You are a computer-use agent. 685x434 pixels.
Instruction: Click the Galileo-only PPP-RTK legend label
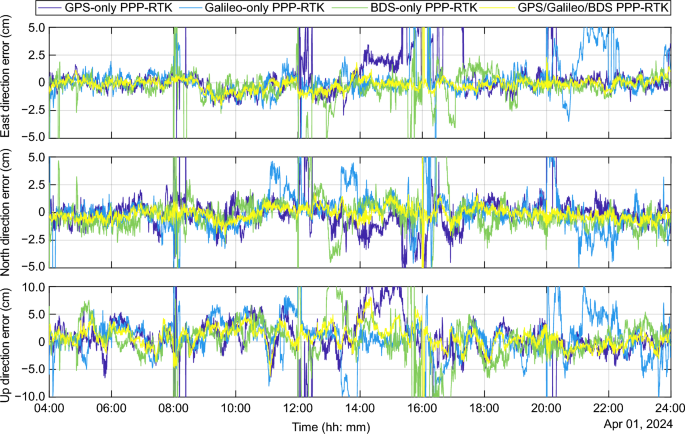pos(265,7)
